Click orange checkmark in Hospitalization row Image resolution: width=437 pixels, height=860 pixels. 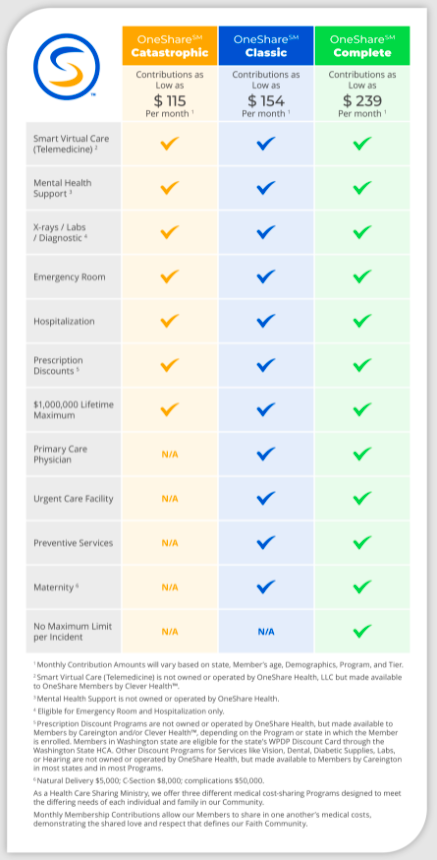tap(170, 321)
